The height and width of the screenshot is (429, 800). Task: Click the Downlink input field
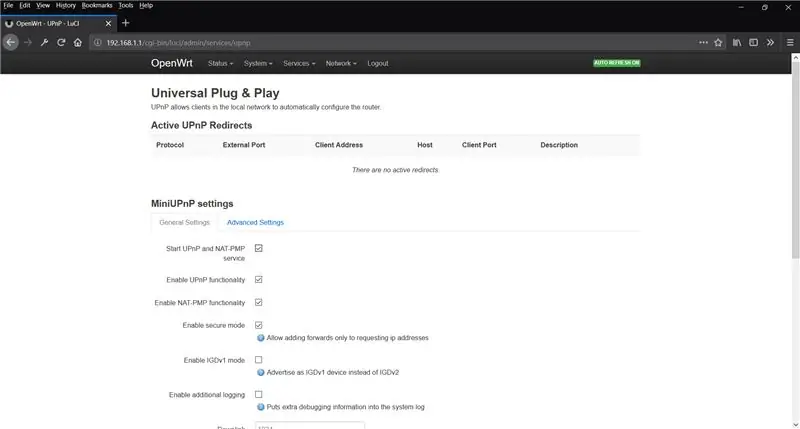point(310,425)
